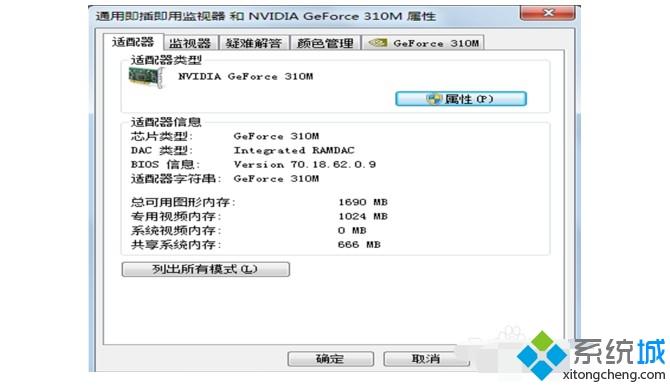Image resolution: width=670 pixels, height=385 pixels.
Task: Click 适配器字符串 label
Action: click(x=176, y=179)
